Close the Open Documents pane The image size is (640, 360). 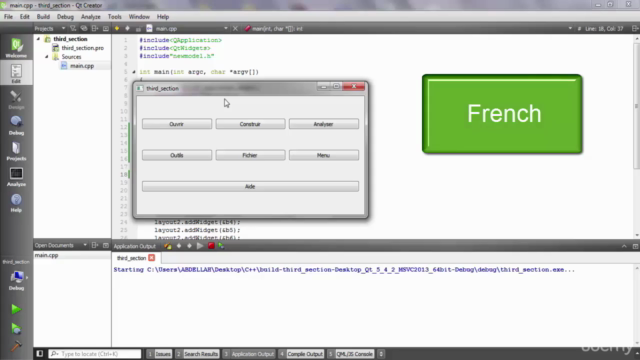[105, 245]
